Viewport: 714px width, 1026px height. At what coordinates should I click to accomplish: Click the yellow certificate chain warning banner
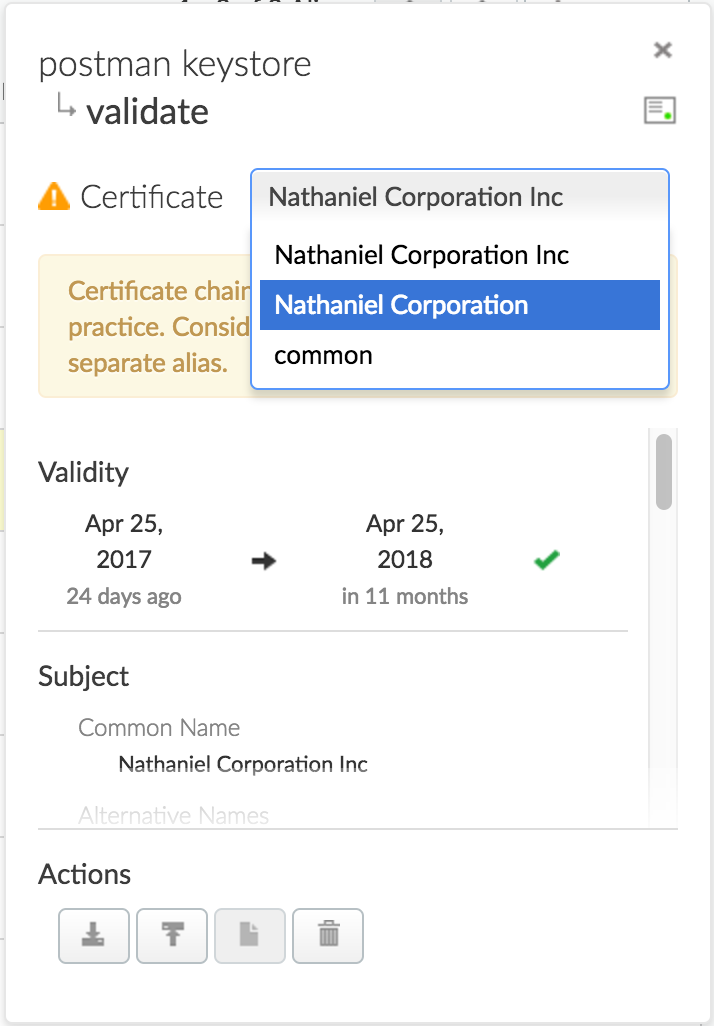coord(140,326)
